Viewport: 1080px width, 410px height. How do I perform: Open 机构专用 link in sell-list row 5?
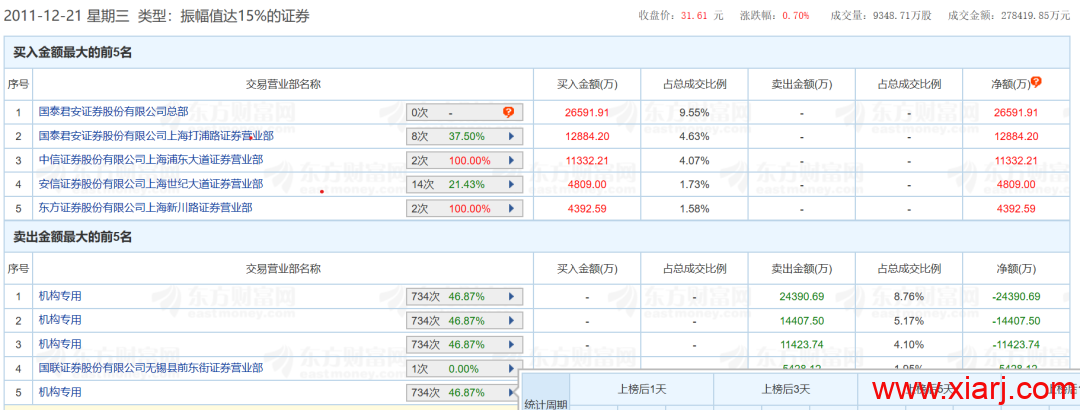tap(60, 392)
